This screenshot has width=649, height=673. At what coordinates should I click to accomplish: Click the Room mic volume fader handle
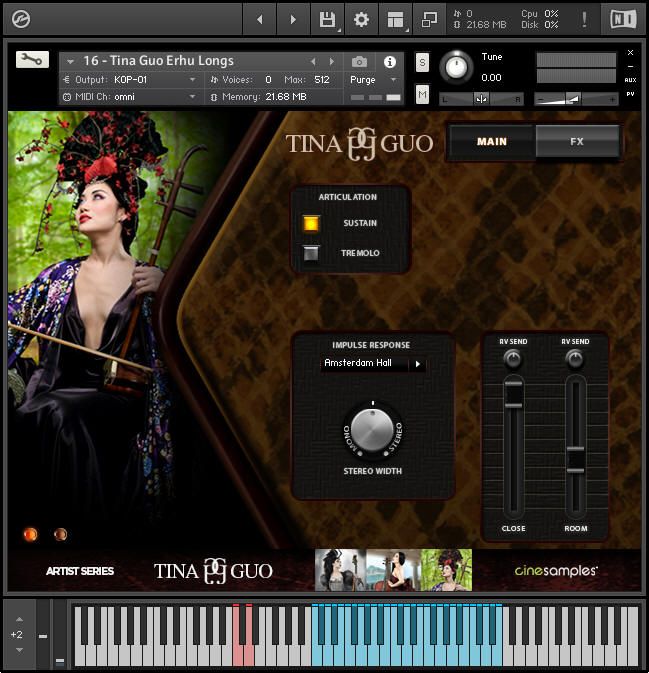(576, 459)
